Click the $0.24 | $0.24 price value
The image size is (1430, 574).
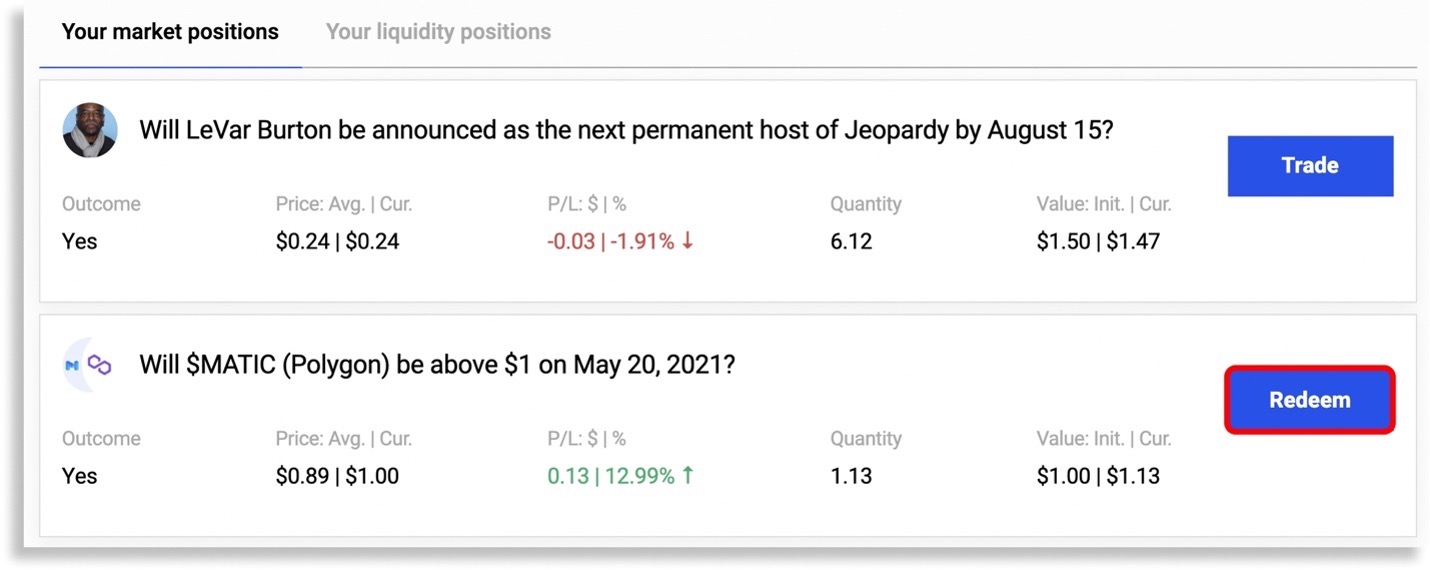pos(337,242)
